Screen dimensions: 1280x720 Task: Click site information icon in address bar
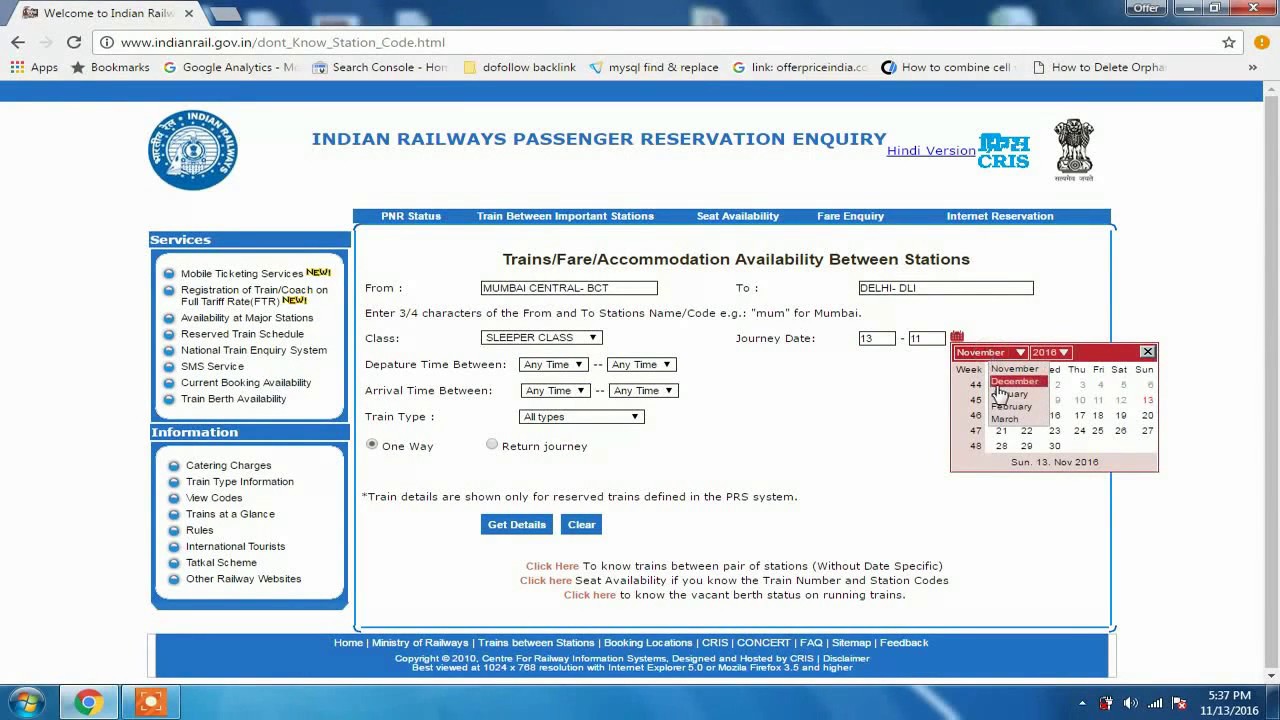[x=107, y=42]
